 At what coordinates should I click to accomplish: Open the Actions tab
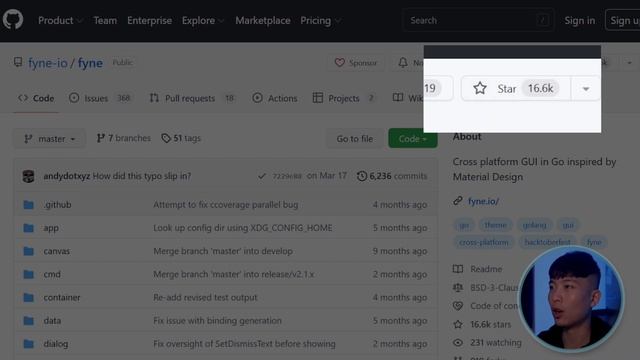click(275, 98)
